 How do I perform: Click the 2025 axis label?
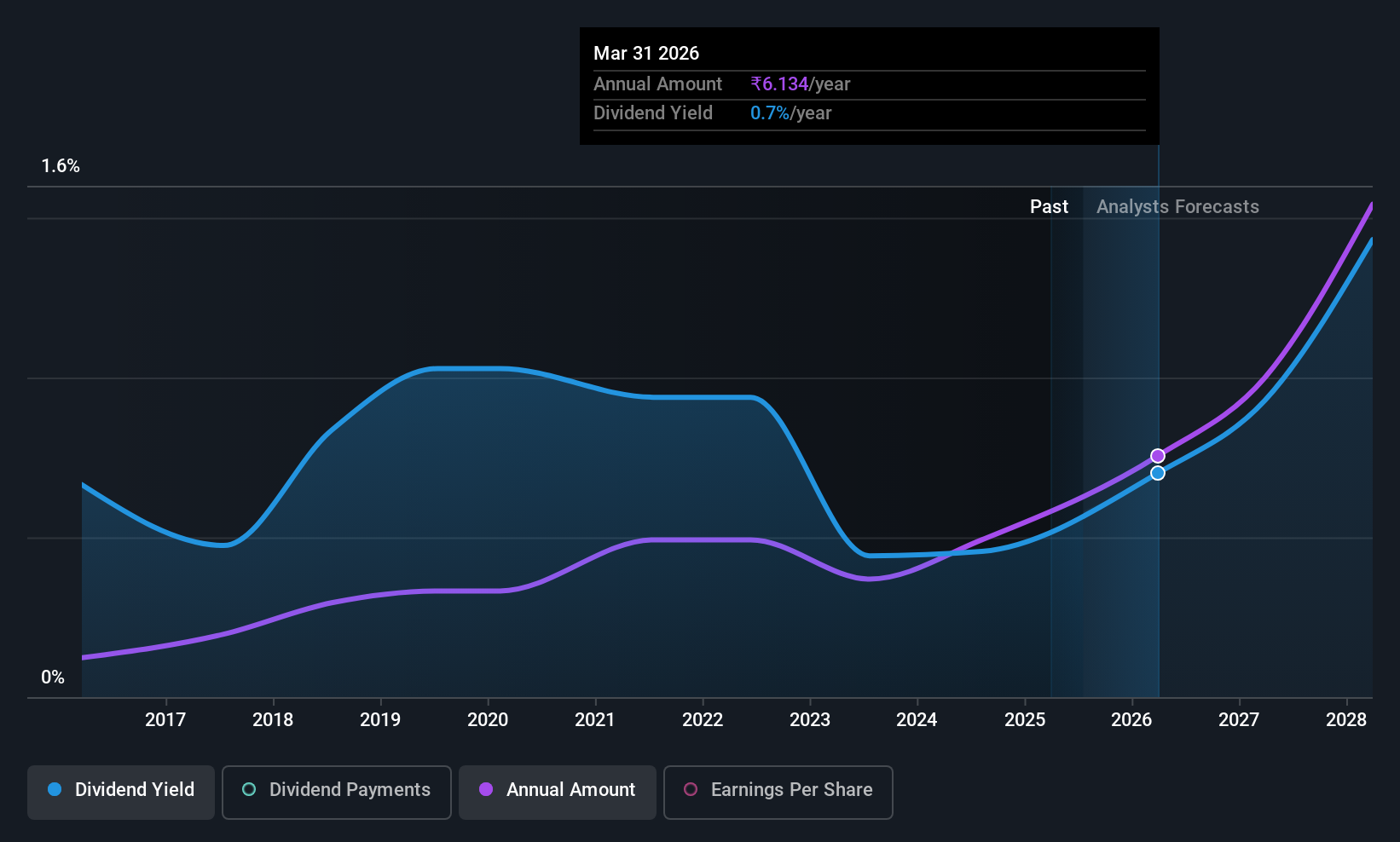[x=1025, y=720]
